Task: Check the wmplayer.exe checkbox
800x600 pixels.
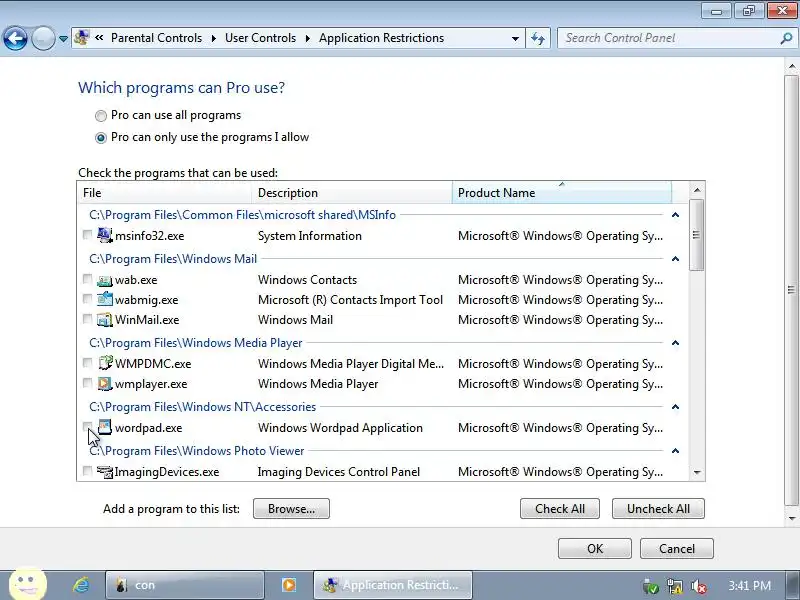Action: tap(87, 383)
